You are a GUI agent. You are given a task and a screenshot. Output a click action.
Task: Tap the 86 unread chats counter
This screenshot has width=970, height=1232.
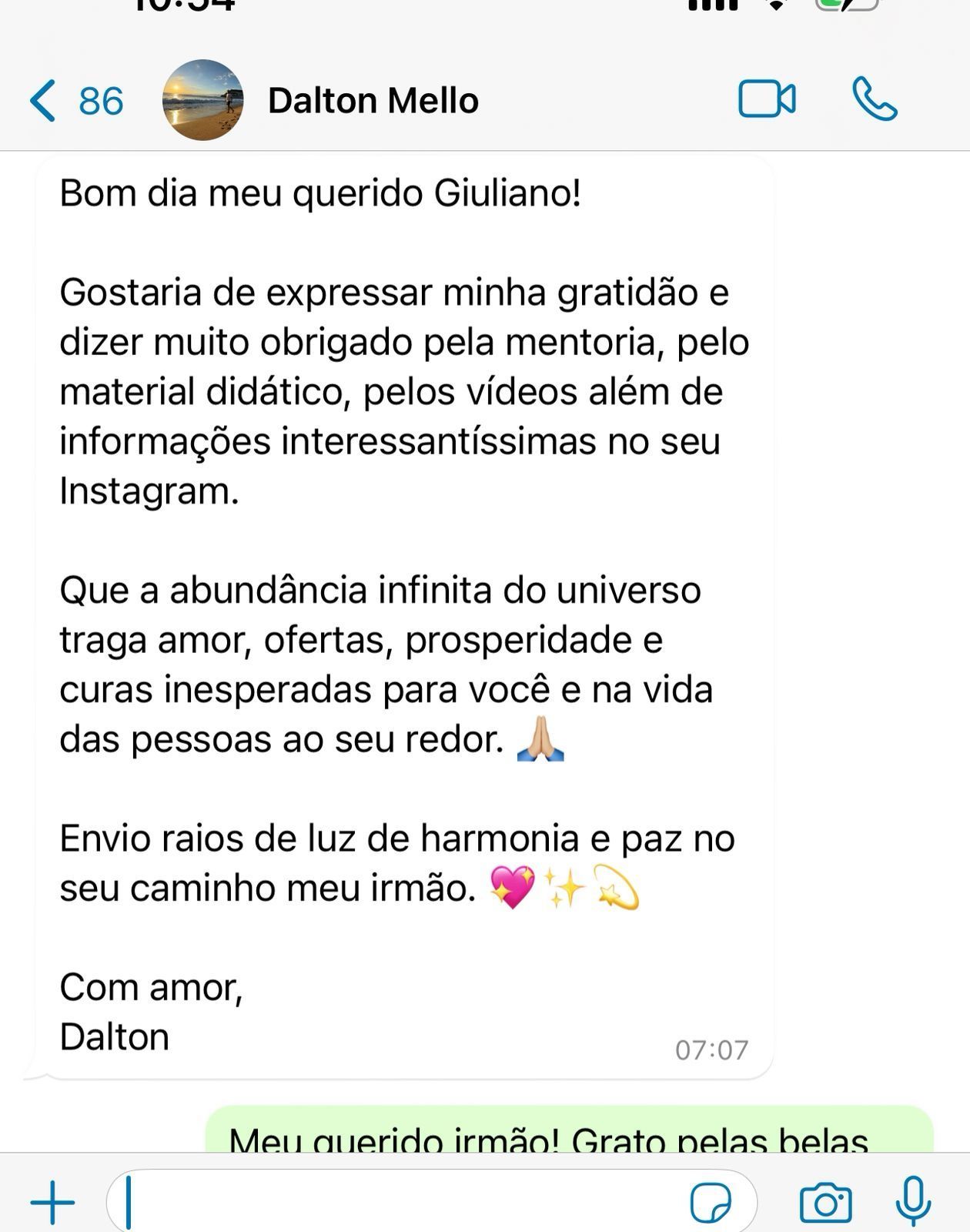pyautogui.click(x=101, y=102)
